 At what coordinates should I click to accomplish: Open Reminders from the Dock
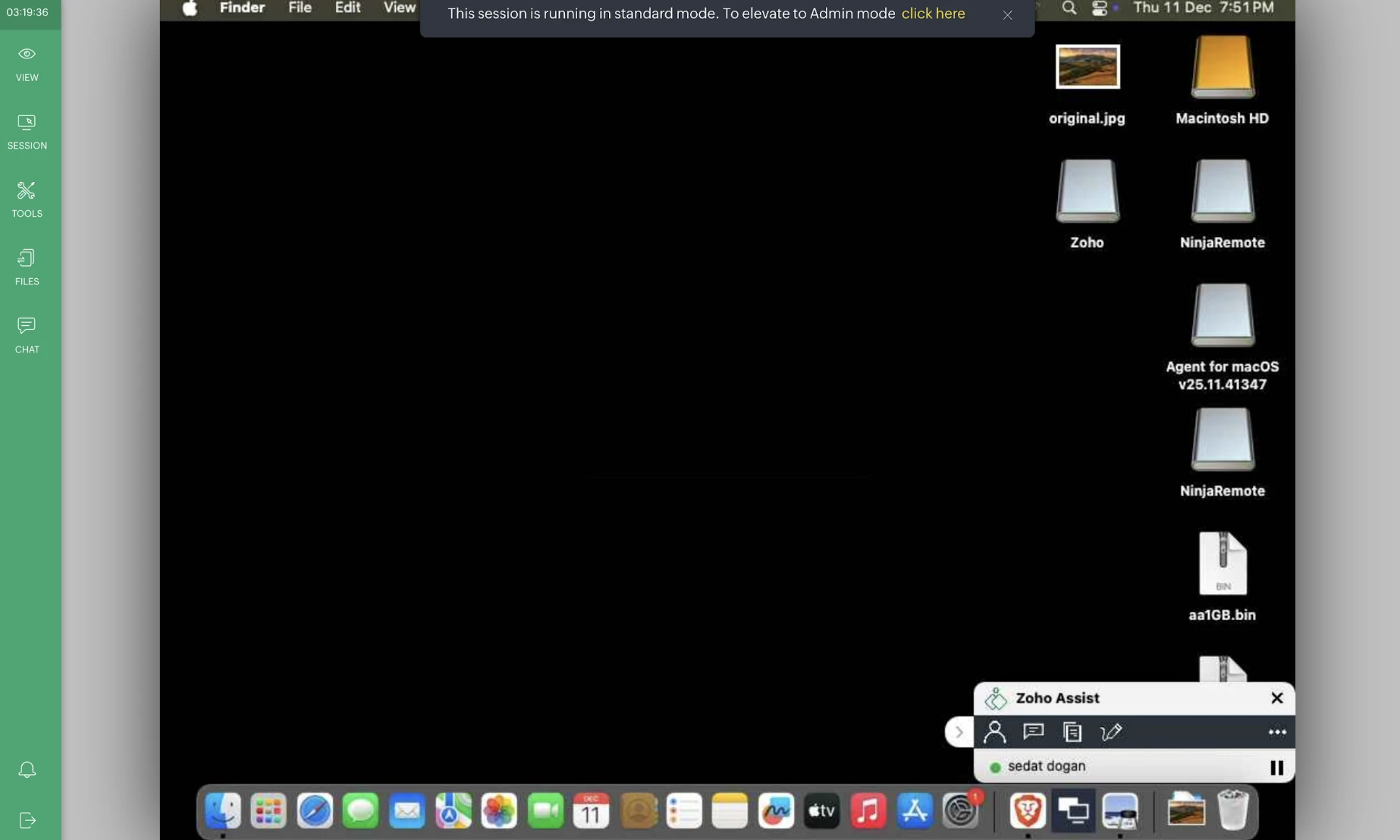coord(684,811)
